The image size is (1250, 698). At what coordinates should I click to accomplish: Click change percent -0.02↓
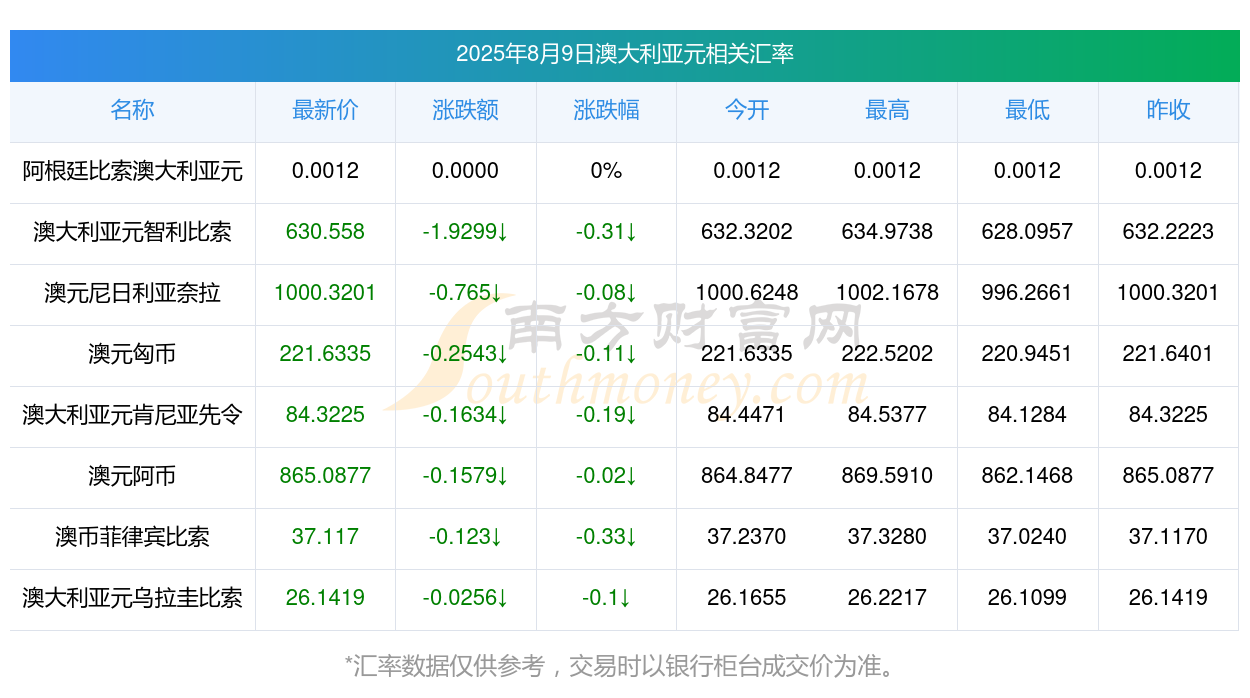pos(606,476)
